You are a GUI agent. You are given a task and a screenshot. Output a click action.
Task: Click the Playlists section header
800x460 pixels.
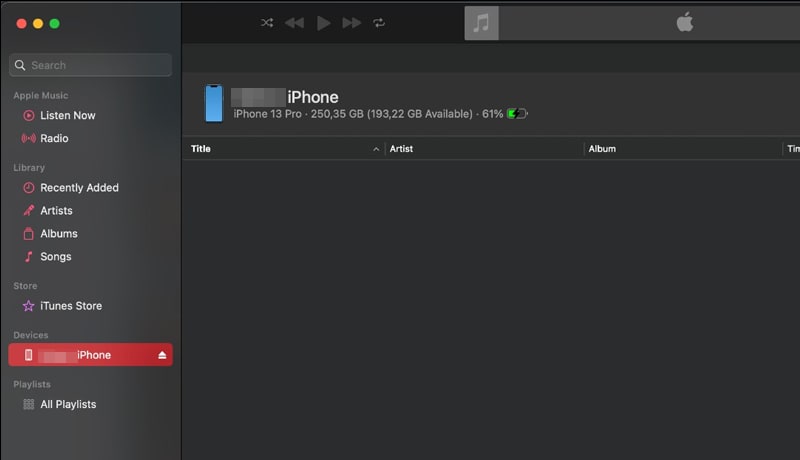(32, 385)
